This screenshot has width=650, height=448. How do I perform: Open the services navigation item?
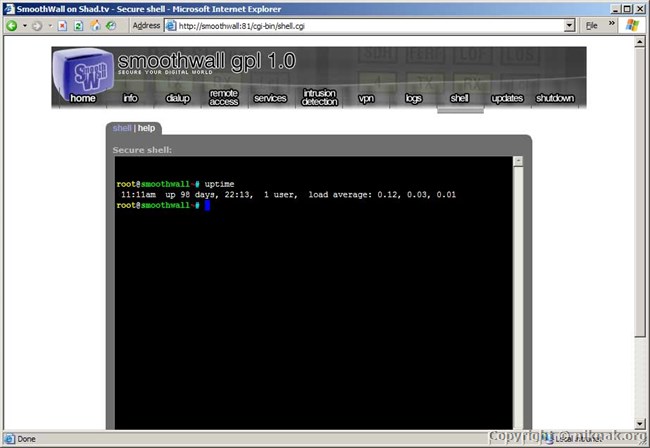270,98
